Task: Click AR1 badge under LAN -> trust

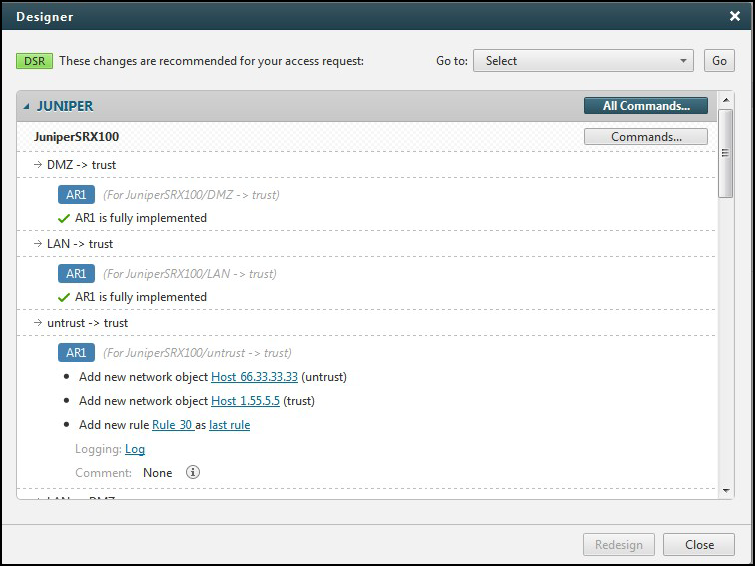Action: (x=76, y=273)
